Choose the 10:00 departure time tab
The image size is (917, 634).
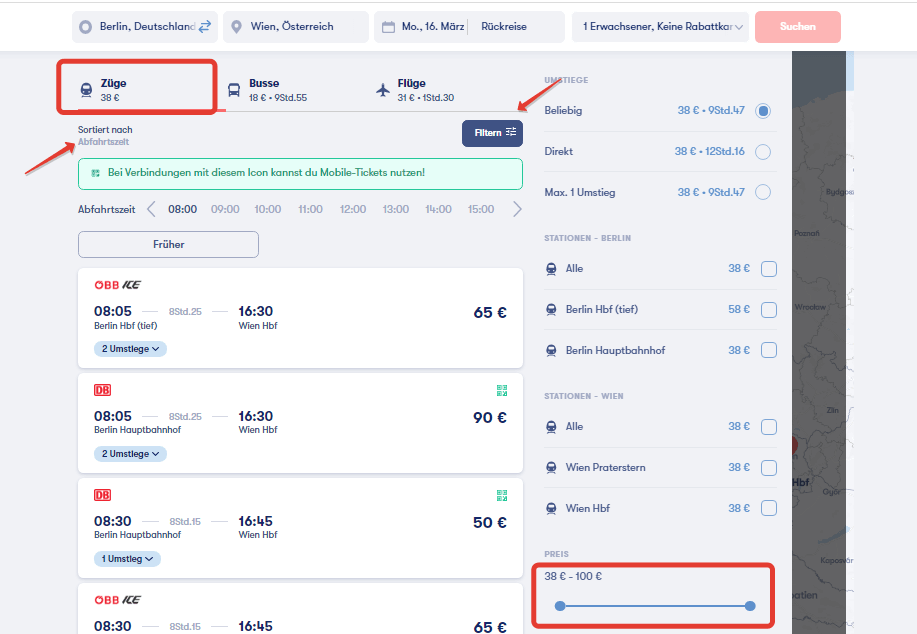268,209
